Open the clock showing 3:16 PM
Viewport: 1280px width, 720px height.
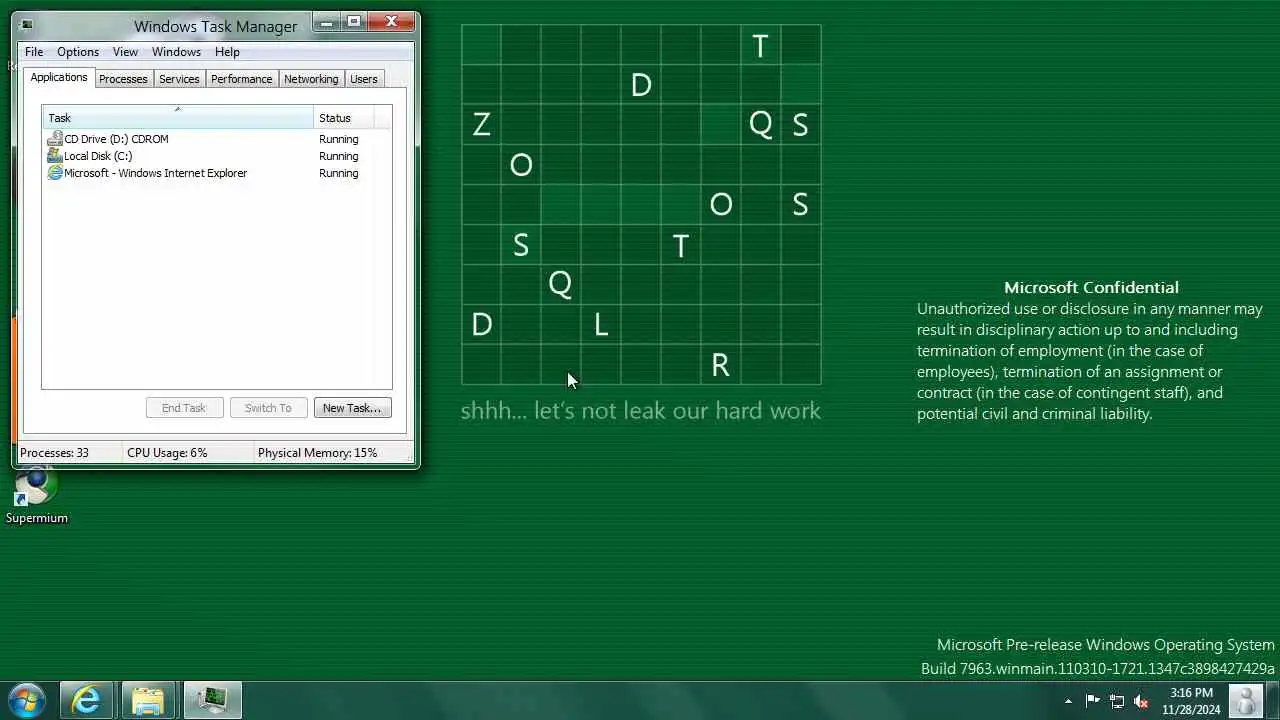pos(1191,701)
